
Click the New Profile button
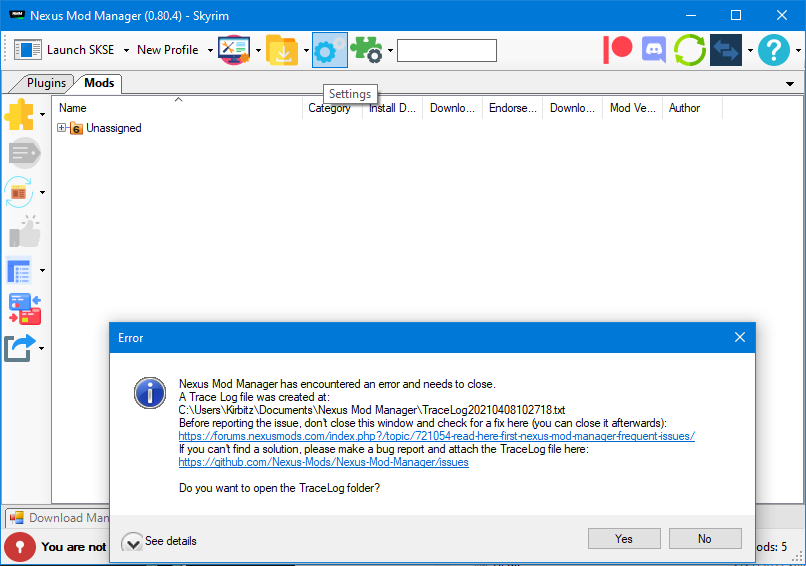pyautogui.click(x=168, y=50)
